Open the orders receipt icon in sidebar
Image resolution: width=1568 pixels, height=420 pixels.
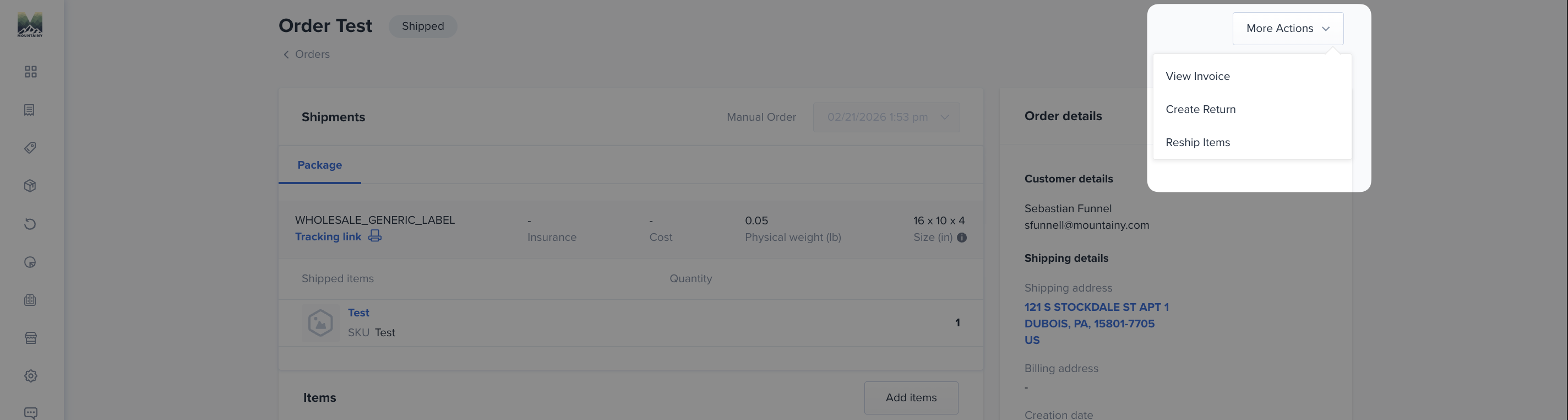(x=29, y=110)
